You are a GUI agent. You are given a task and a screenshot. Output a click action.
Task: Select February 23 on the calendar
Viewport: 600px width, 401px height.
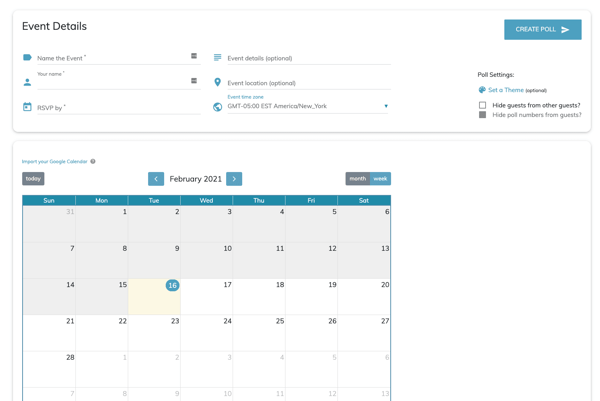154,333
